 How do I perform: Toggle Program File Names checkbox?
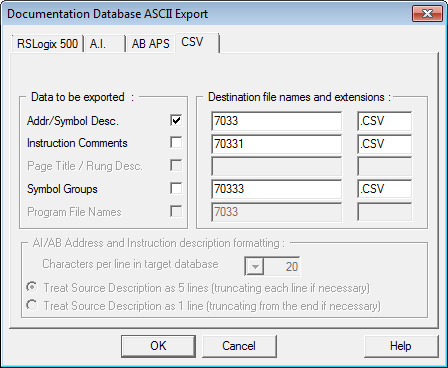[176, 211]
